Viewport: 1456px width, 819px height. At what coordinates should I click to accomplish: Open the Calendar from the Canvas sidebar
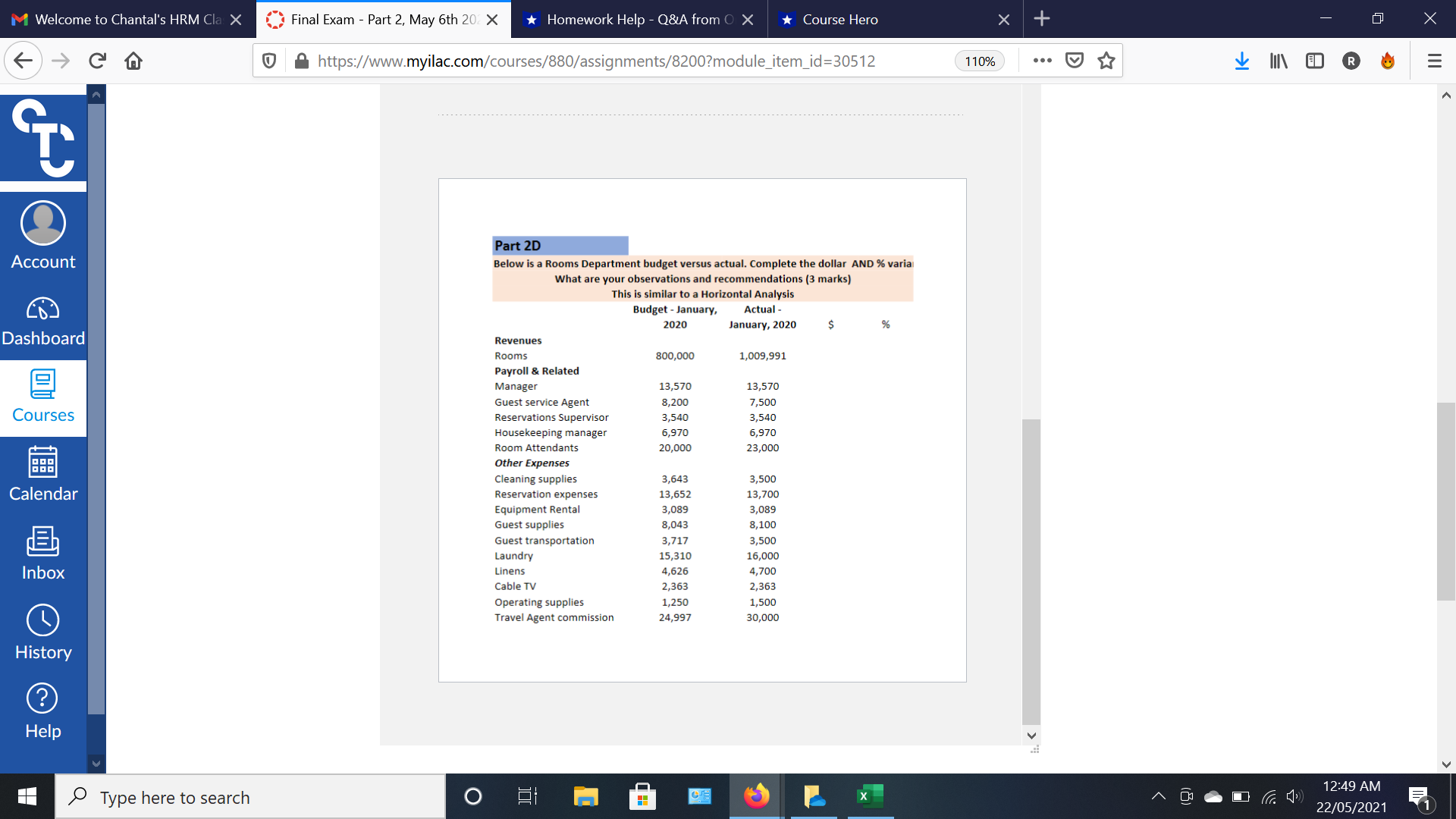[43, 474]
